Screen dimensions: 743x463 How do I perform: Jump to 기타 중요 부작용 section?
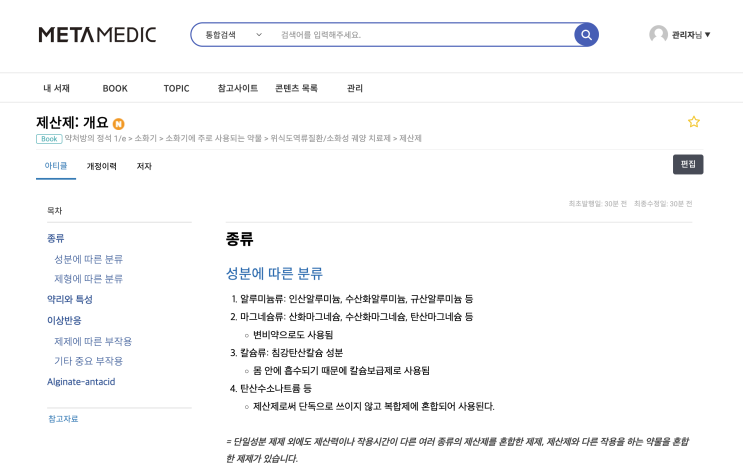pos(88,361)
